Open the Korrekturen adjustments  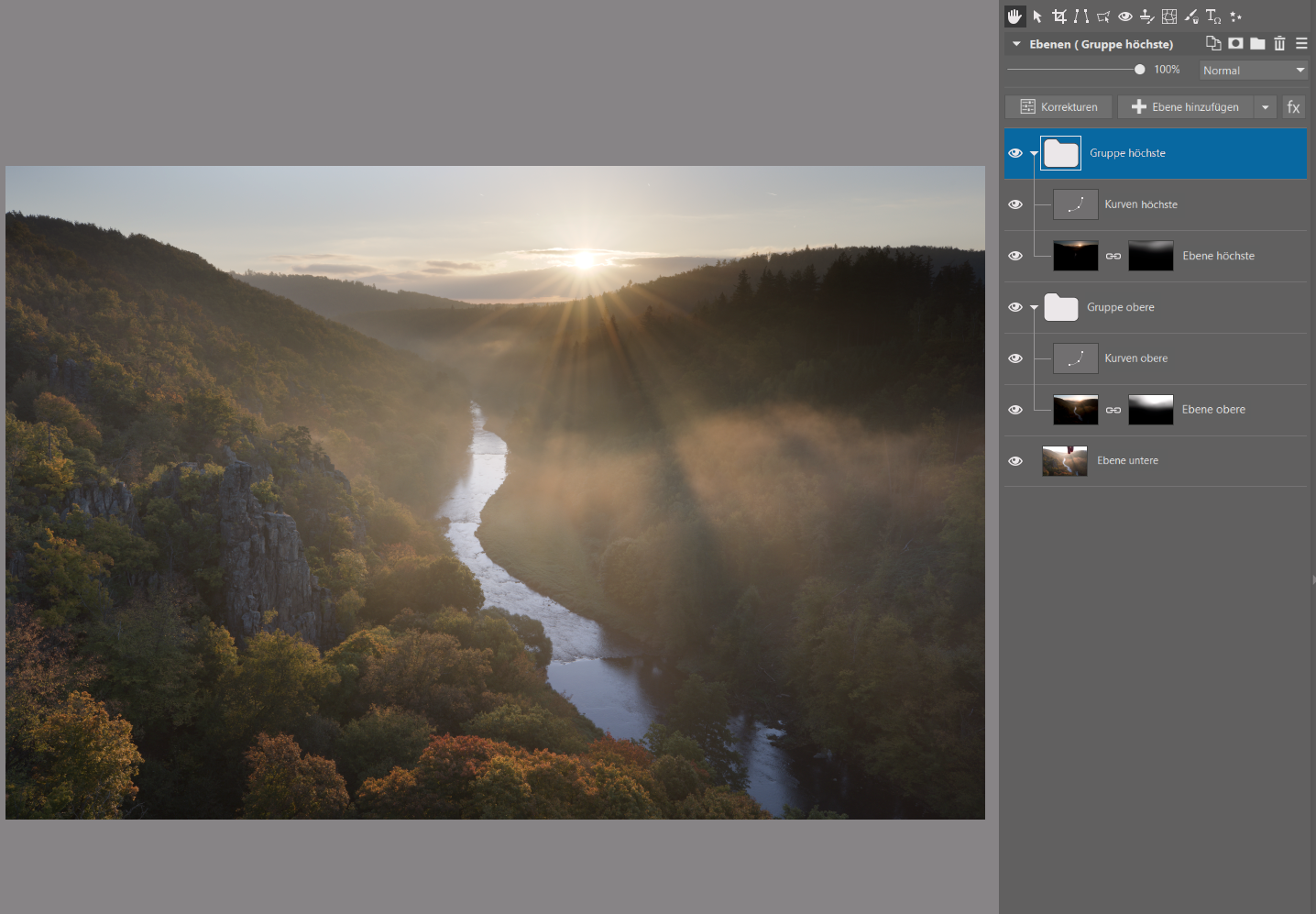point(1058,107)
